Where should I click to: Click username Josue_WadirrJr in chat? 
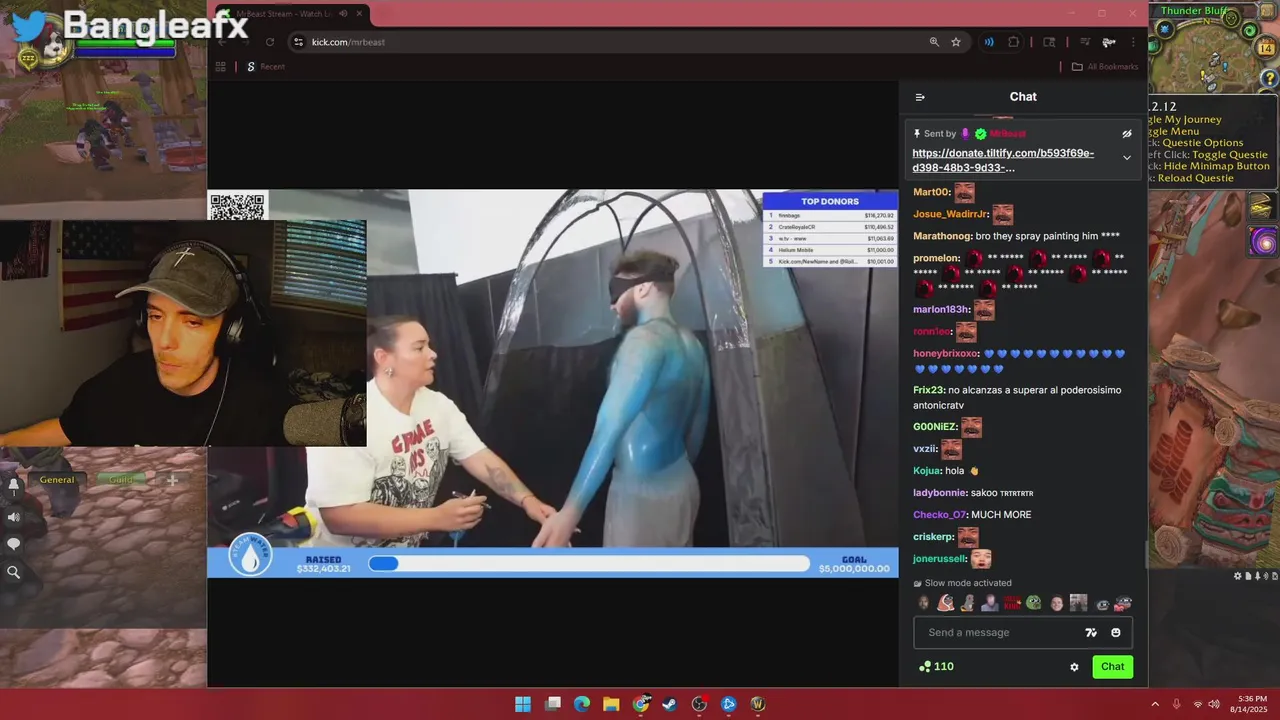point(951,214)
